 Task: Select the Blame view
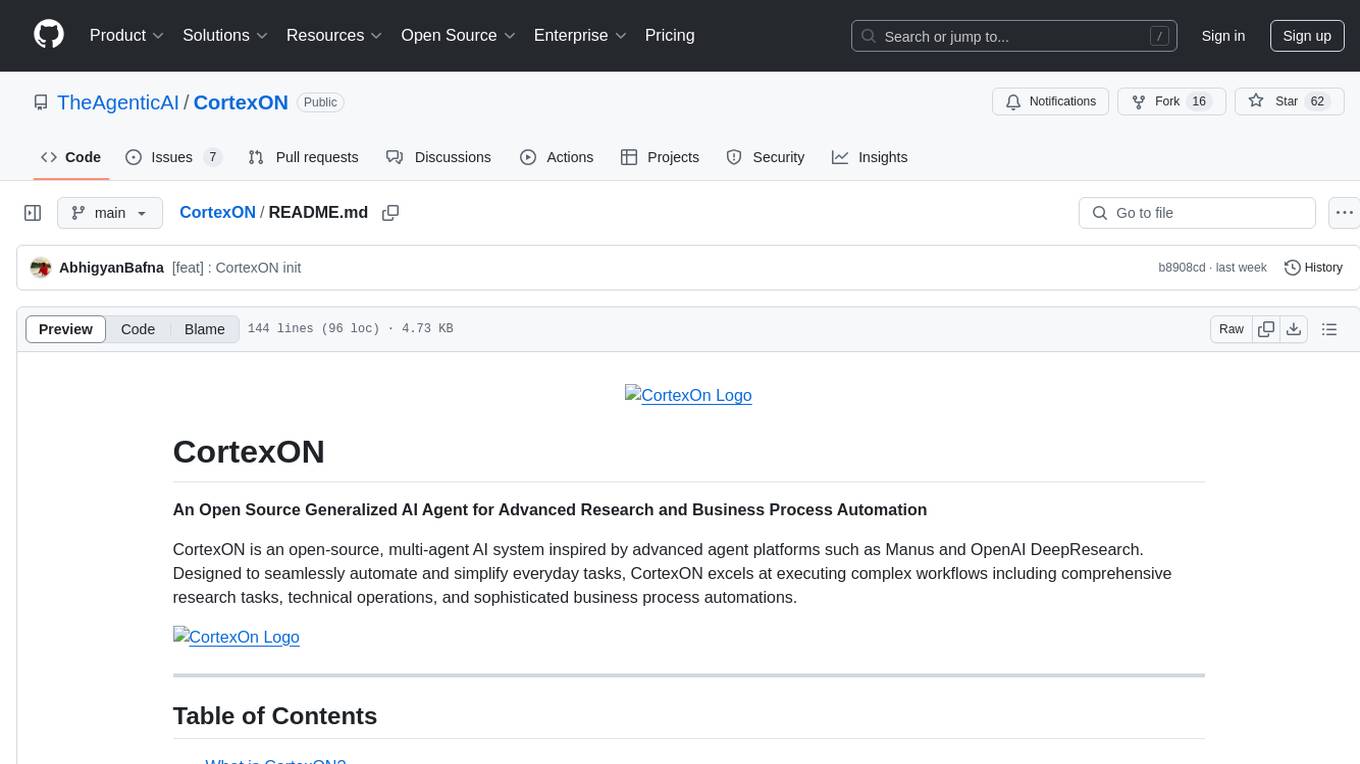tap(204, 329)
